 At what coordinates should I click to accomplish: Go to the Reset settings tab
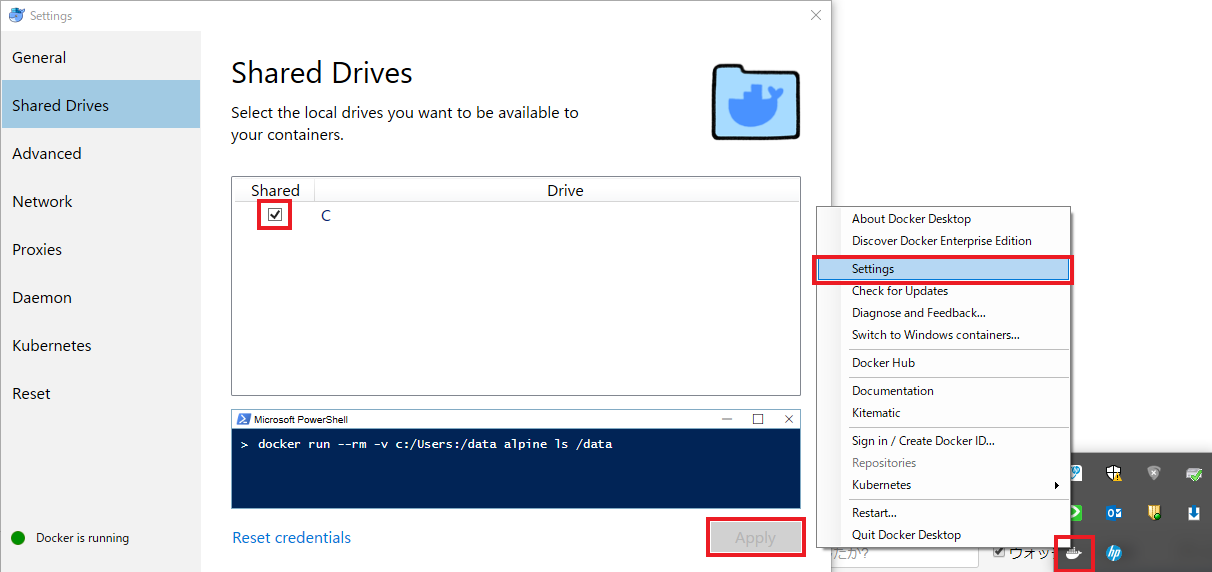100,394
